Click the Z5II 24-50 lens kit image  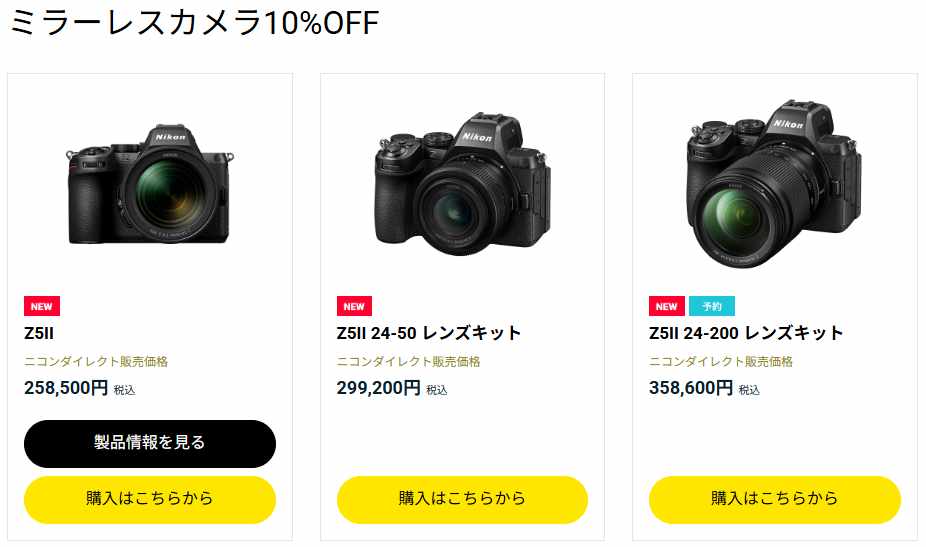[462, 184]
